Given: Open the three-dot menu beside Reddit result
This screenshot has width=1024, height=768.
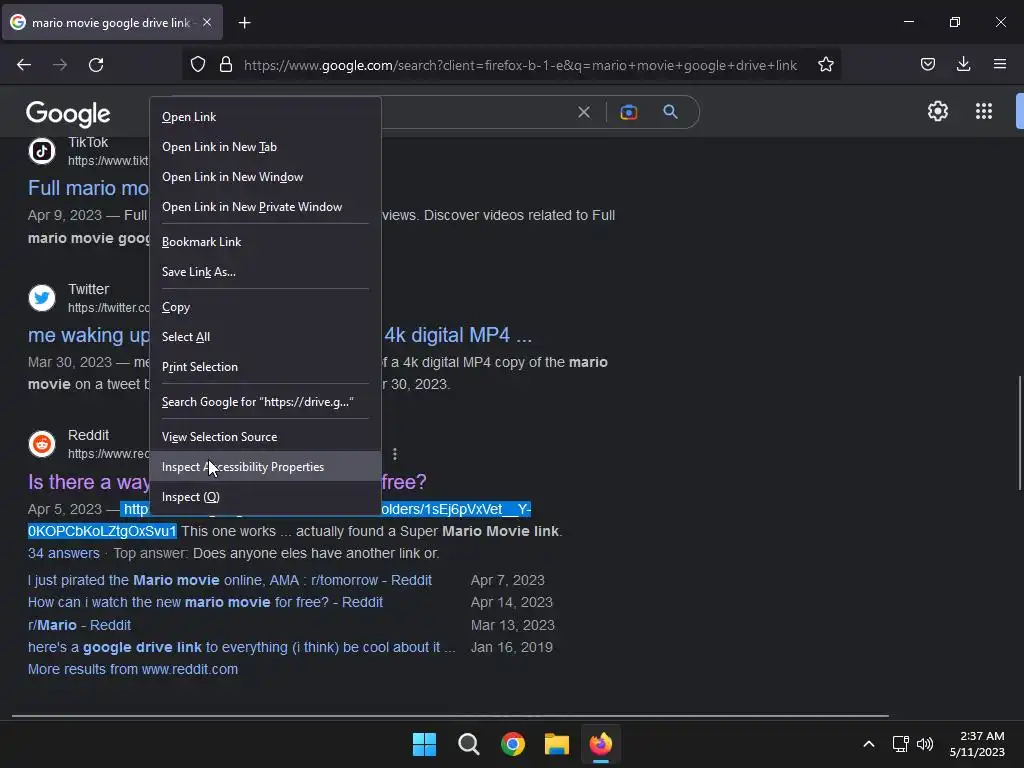Looking at the screenshot, I should tap(394, 454).
